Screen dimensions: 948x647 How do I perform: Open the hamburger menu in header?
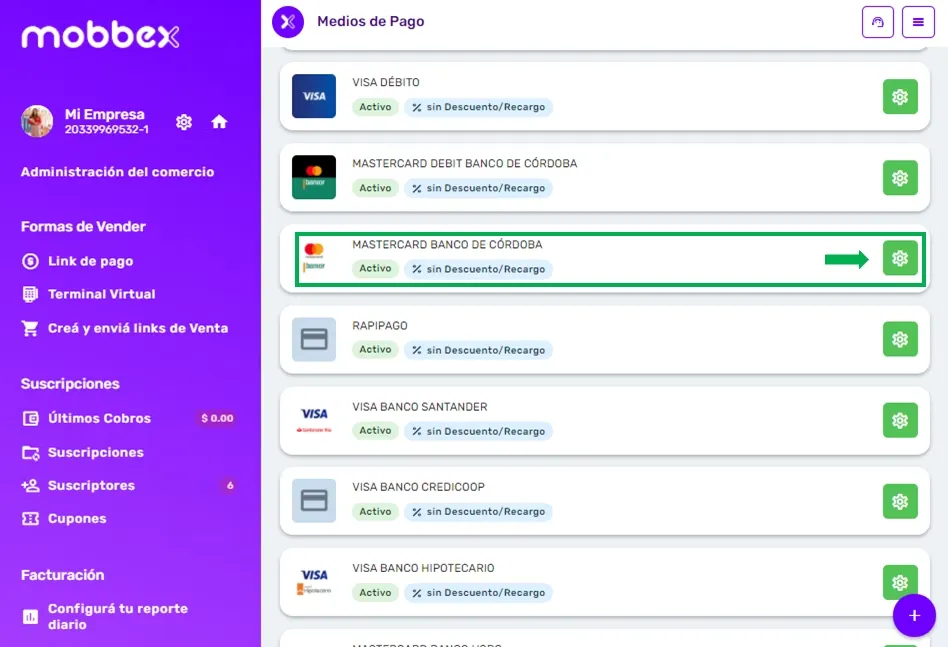coord(918,22)
